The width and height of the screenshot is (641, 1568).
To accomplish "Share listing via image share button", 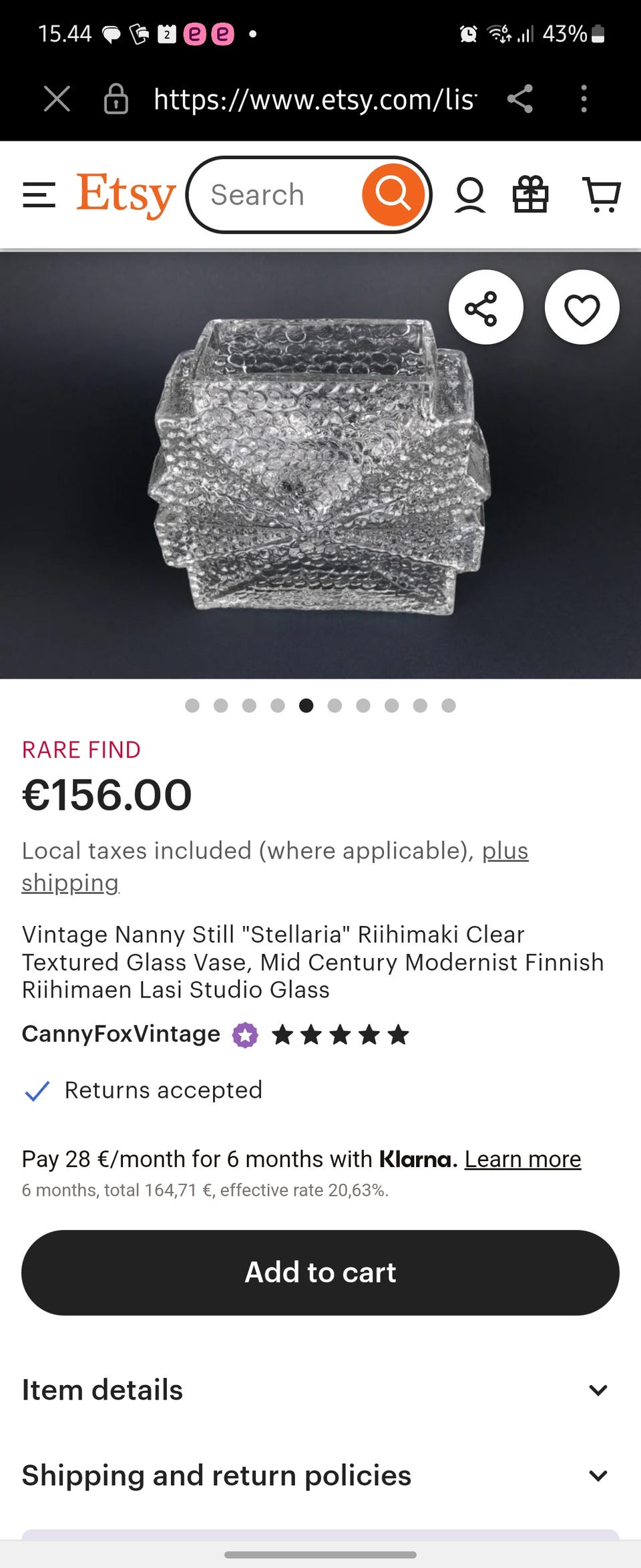I will (x=485, y=308).
